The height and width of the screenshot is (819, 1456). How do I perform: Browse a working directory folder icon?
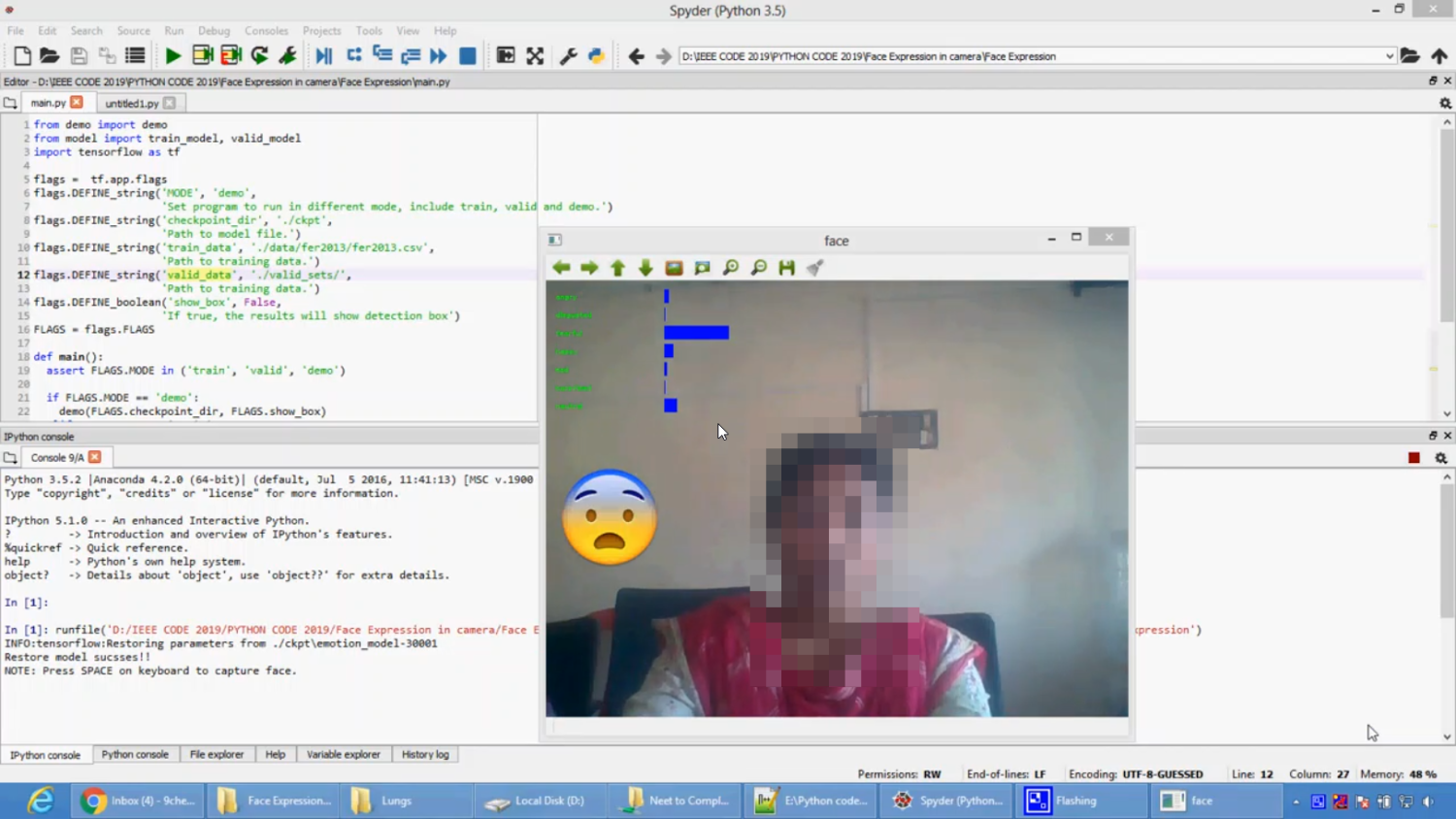click(1410, 56)
